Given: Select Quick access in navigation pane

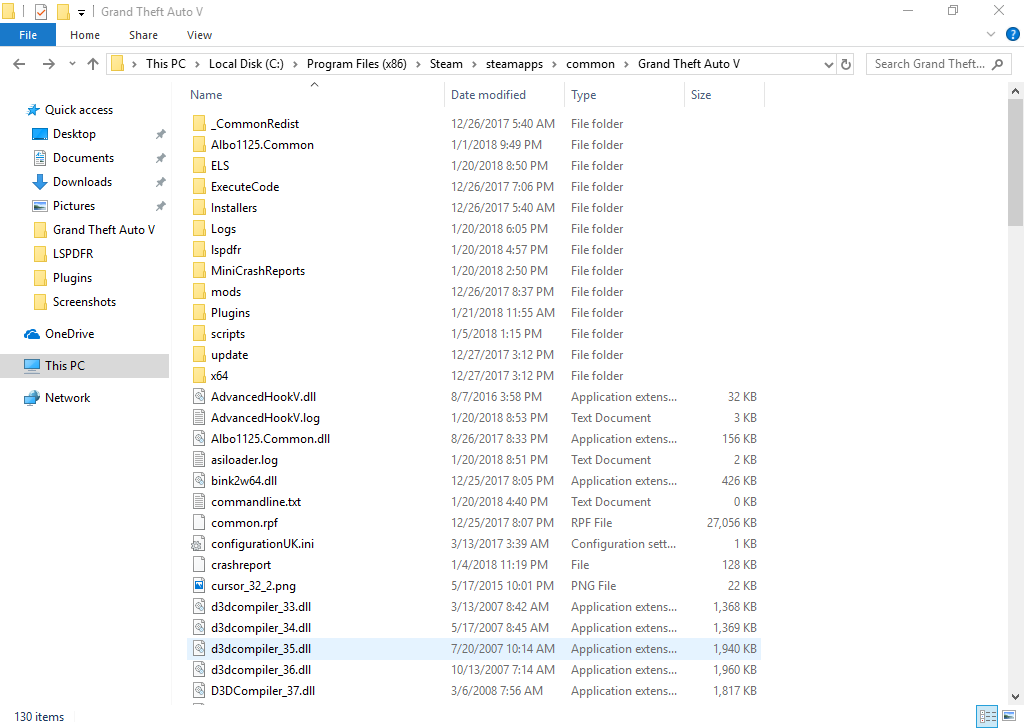Looking at the screenshot, I should (x=78, y=110).
